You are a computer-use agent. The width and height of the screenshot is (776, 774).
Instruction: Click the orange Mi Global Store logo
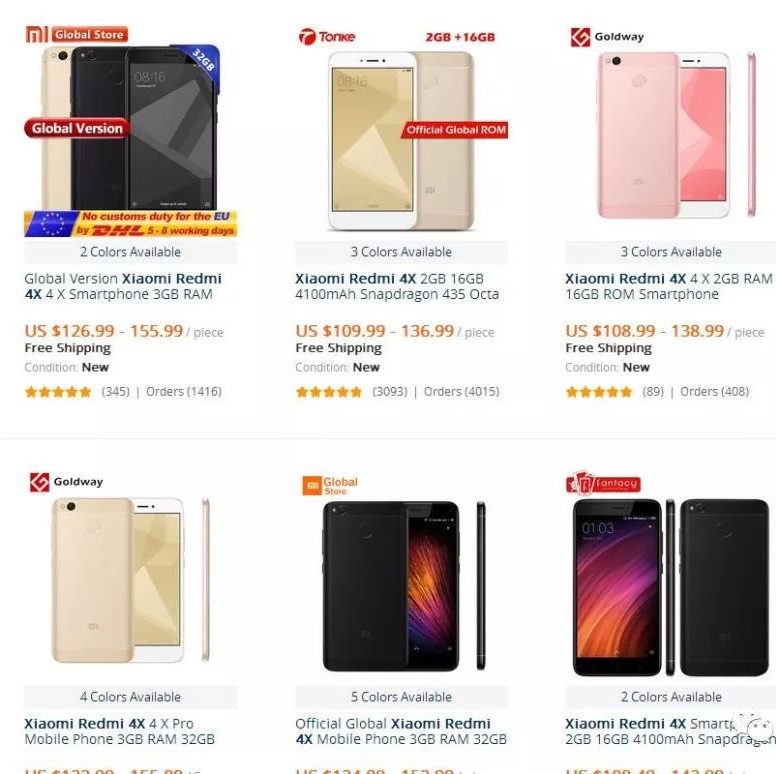(x=330, y=485)
